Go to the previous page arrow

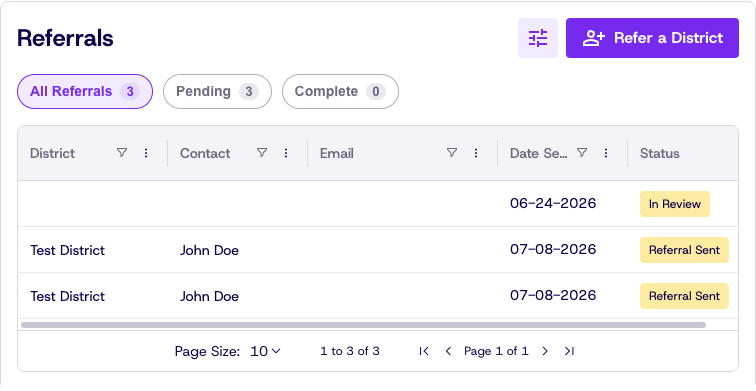pyautogui.click(x=448, y=351)
